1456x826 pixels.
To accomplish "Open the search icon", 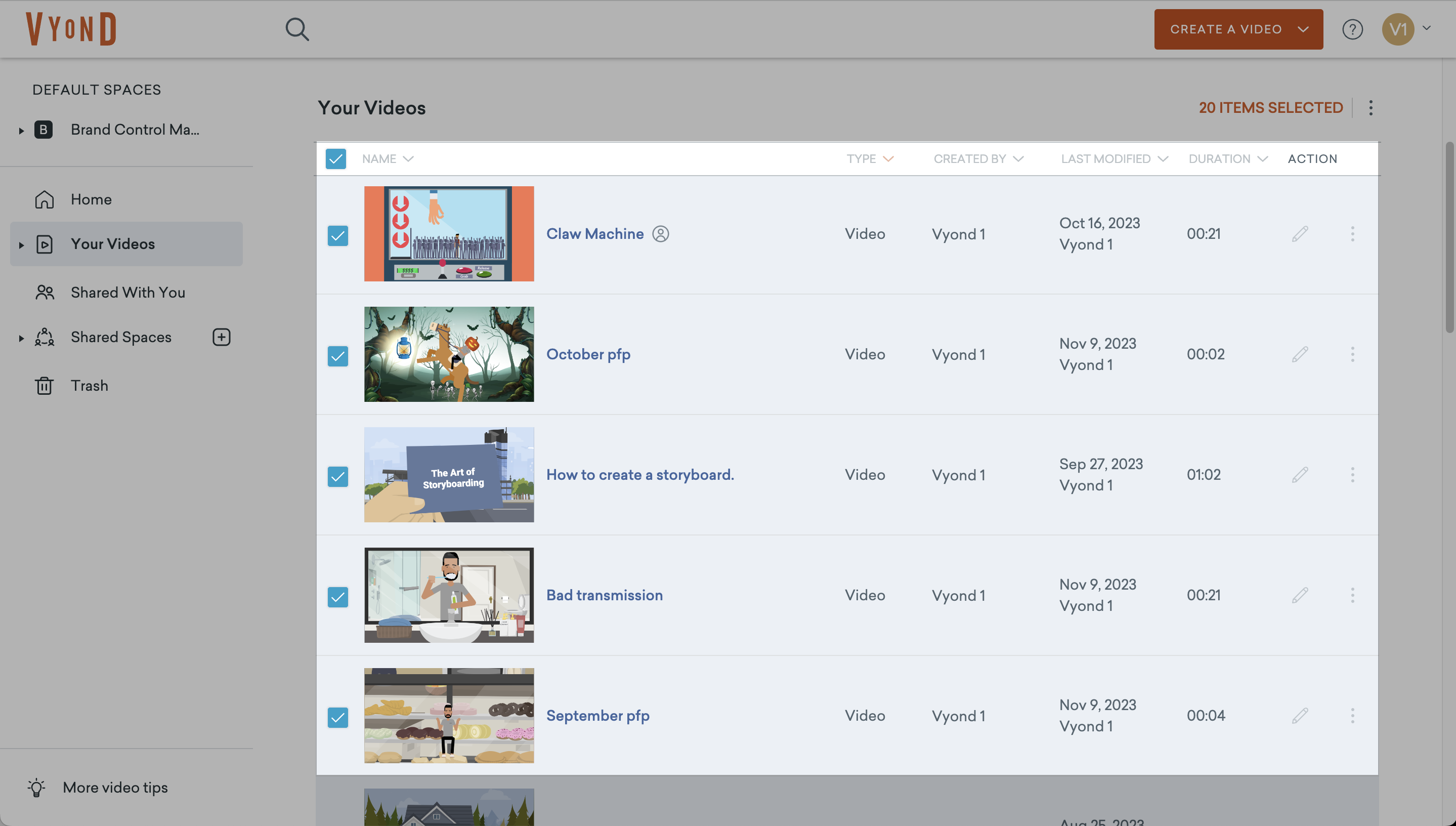I will point(297,29).
